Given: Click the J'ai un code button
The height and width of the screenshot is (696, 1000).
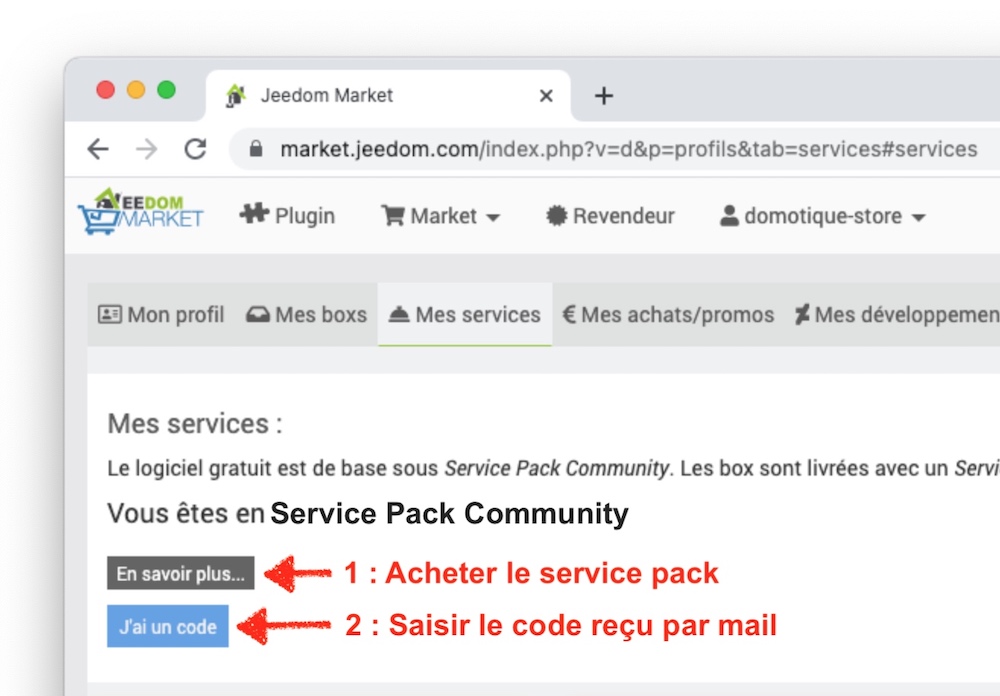Looking at the screenshot, I should (x=167, y=626).
